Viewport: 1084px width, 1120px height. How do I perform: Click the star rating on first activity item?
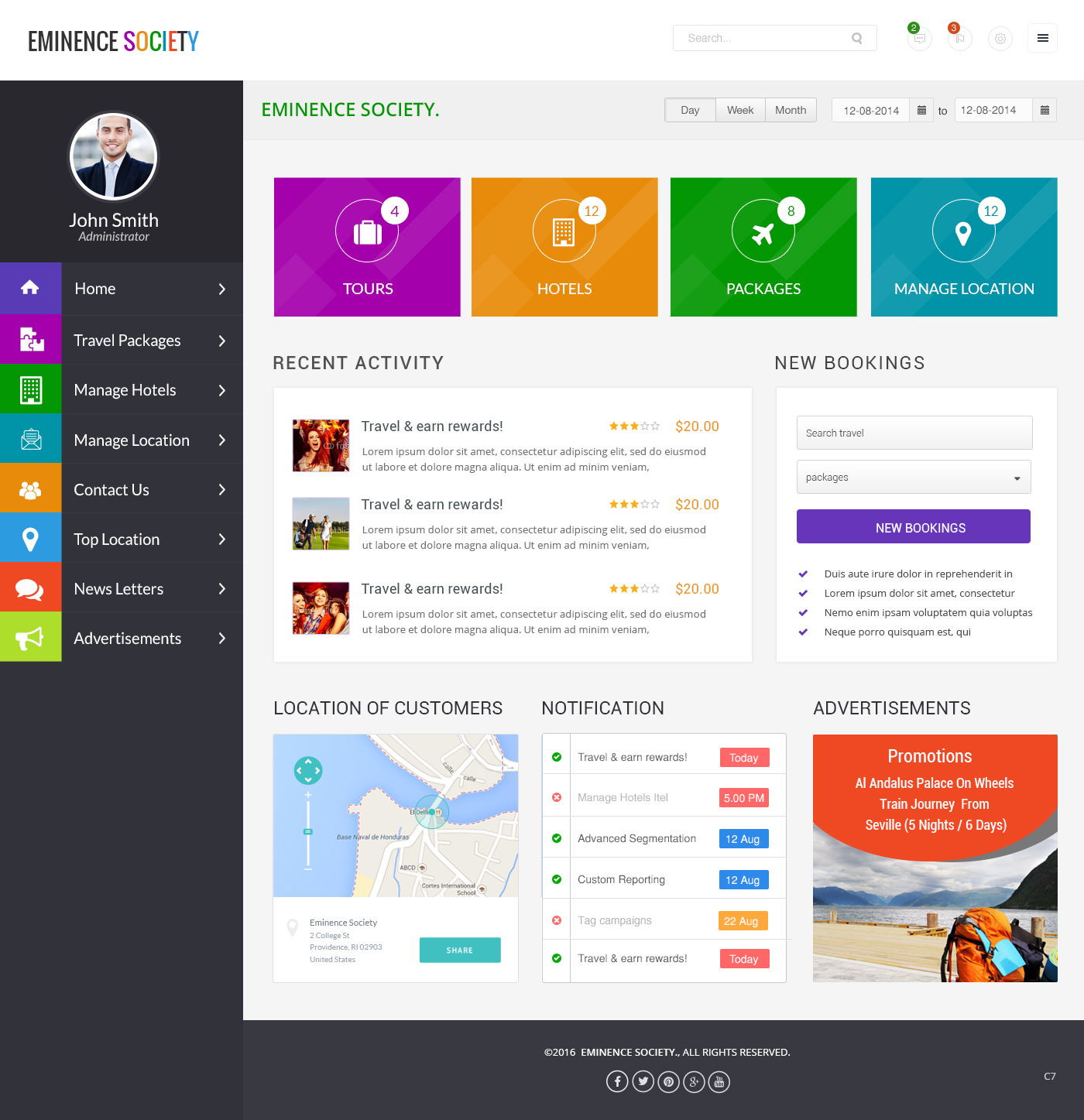point(634,426)
